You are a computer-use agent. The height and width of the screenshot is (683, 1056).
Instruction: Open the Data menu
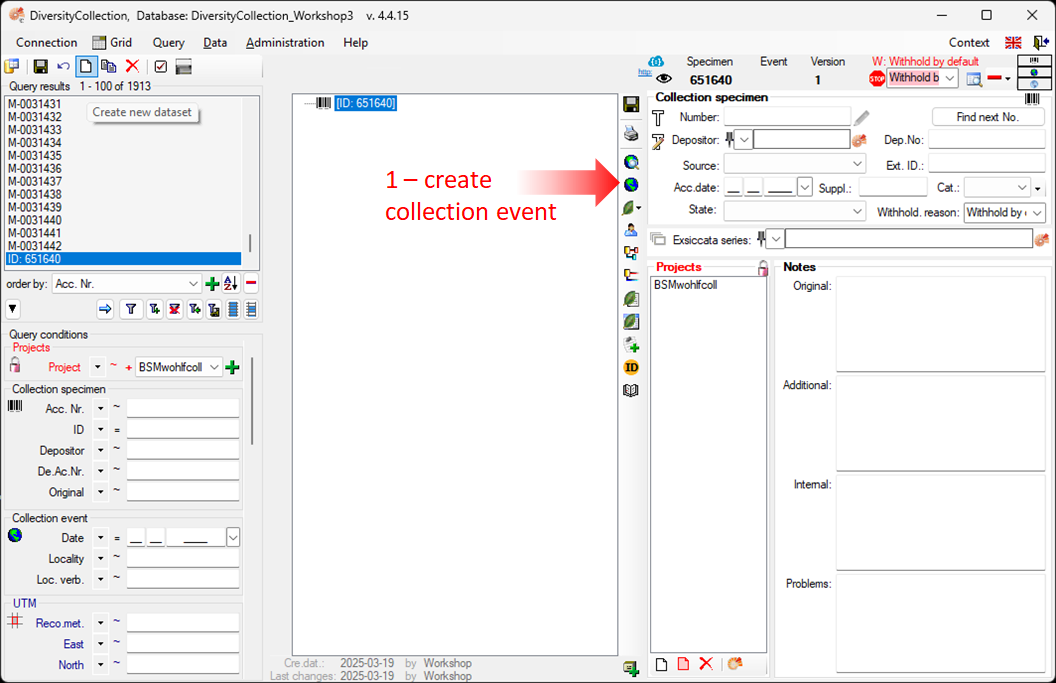215,42
